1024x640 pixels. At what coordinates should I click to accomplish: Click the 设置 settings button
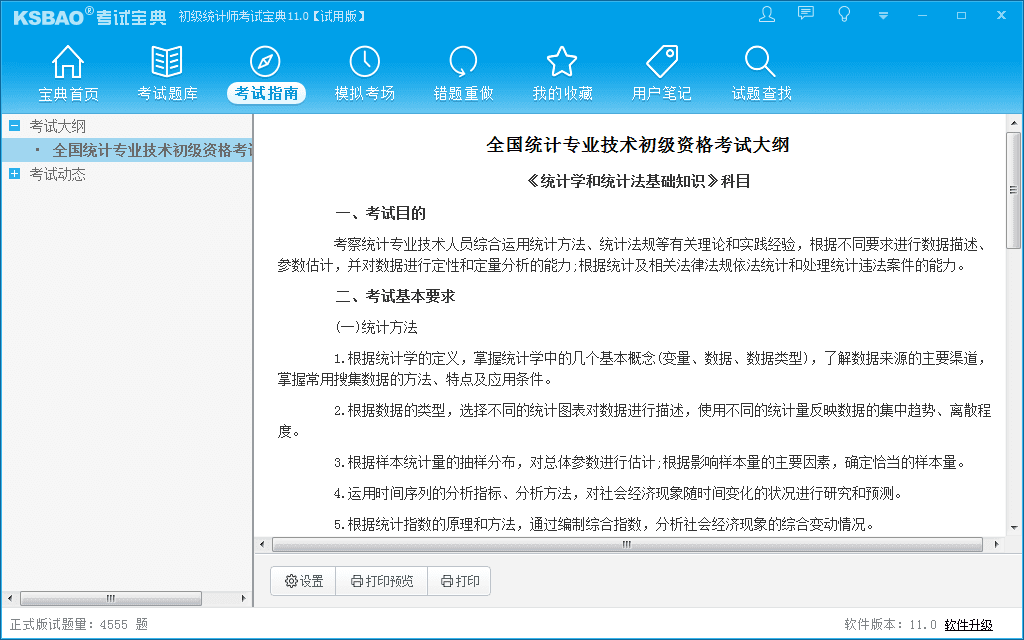[x=304, y=581]
